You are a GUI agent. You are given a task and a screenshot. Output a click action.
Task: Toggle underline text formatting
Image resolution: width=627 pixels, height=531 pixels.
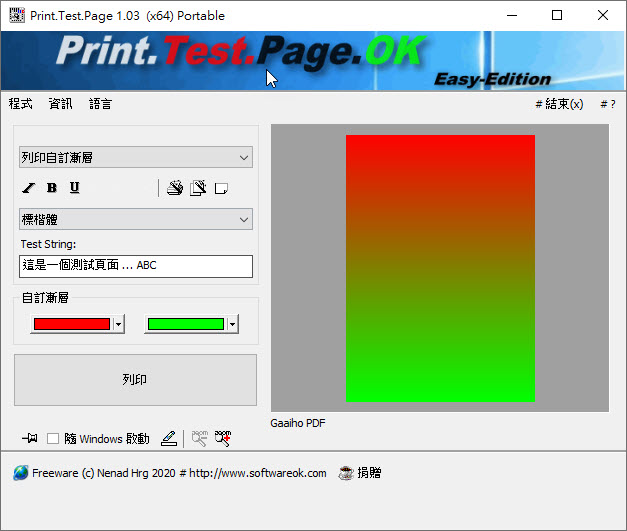pos(75,188)
